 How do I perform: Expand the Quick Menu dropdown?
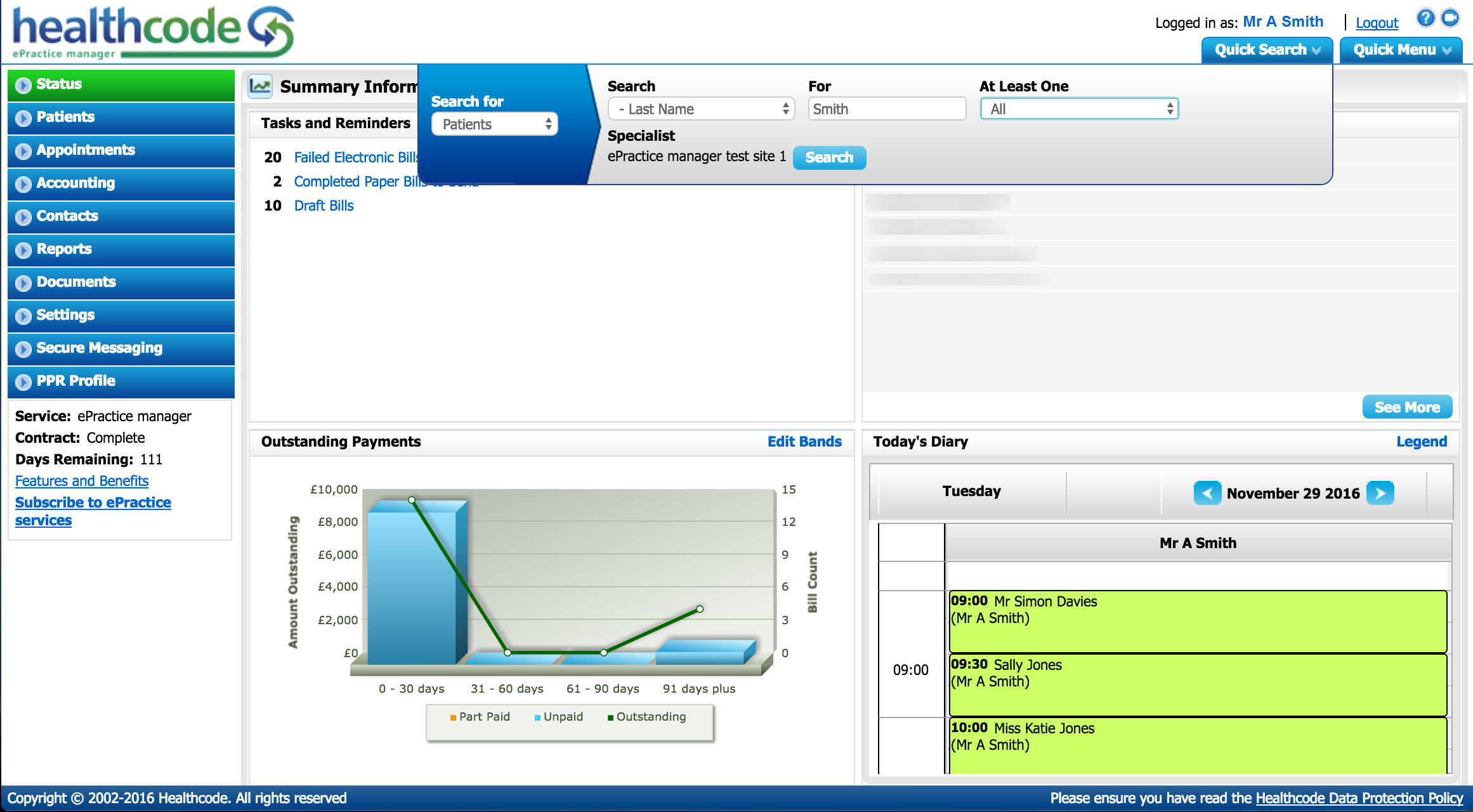(1401, 50)
